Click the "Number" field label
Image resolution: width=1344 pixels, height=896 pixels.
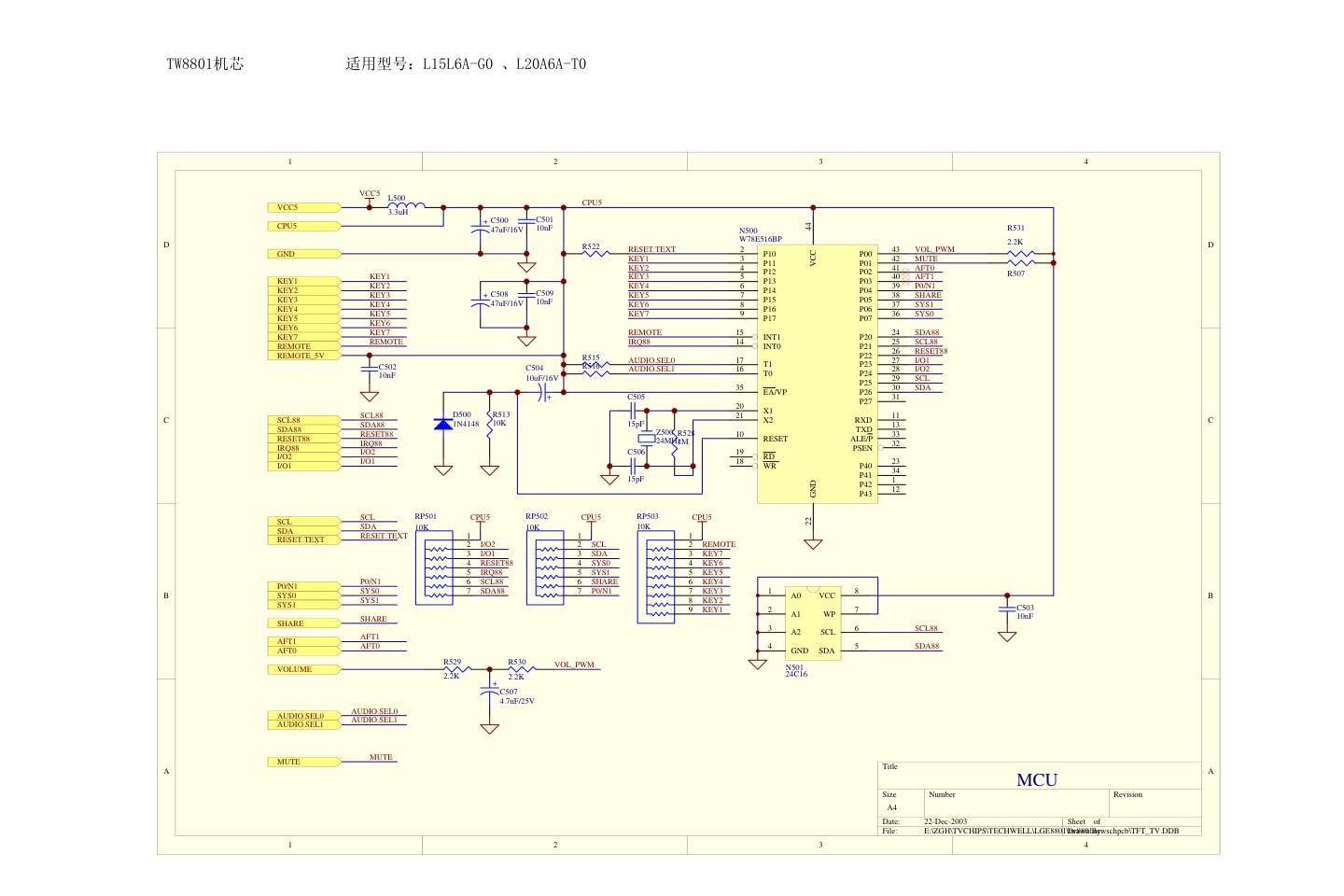click(942, 795)
